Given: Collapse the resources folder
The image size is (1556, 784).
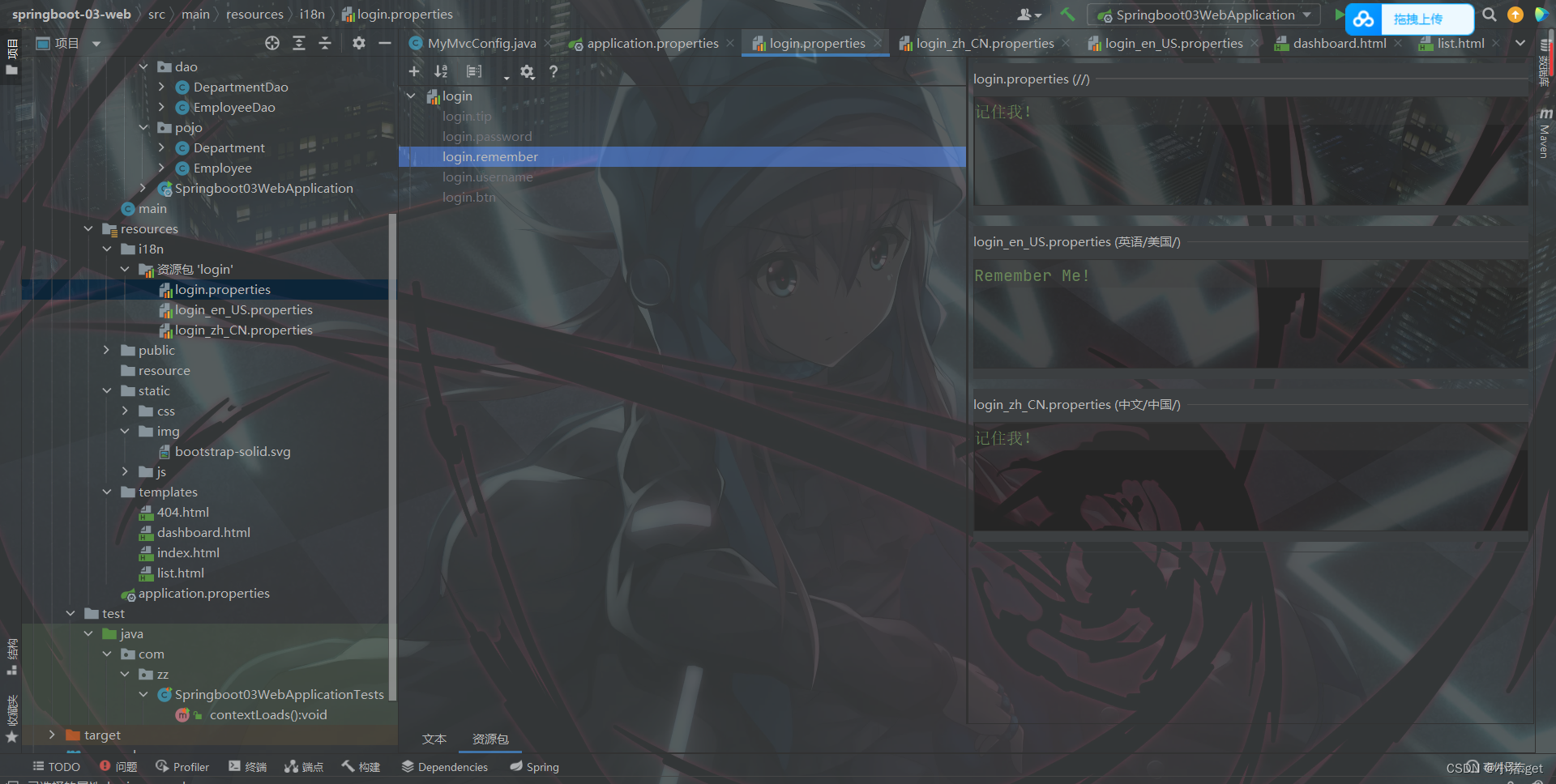Looking at the screenshot, I should (88, 228).
